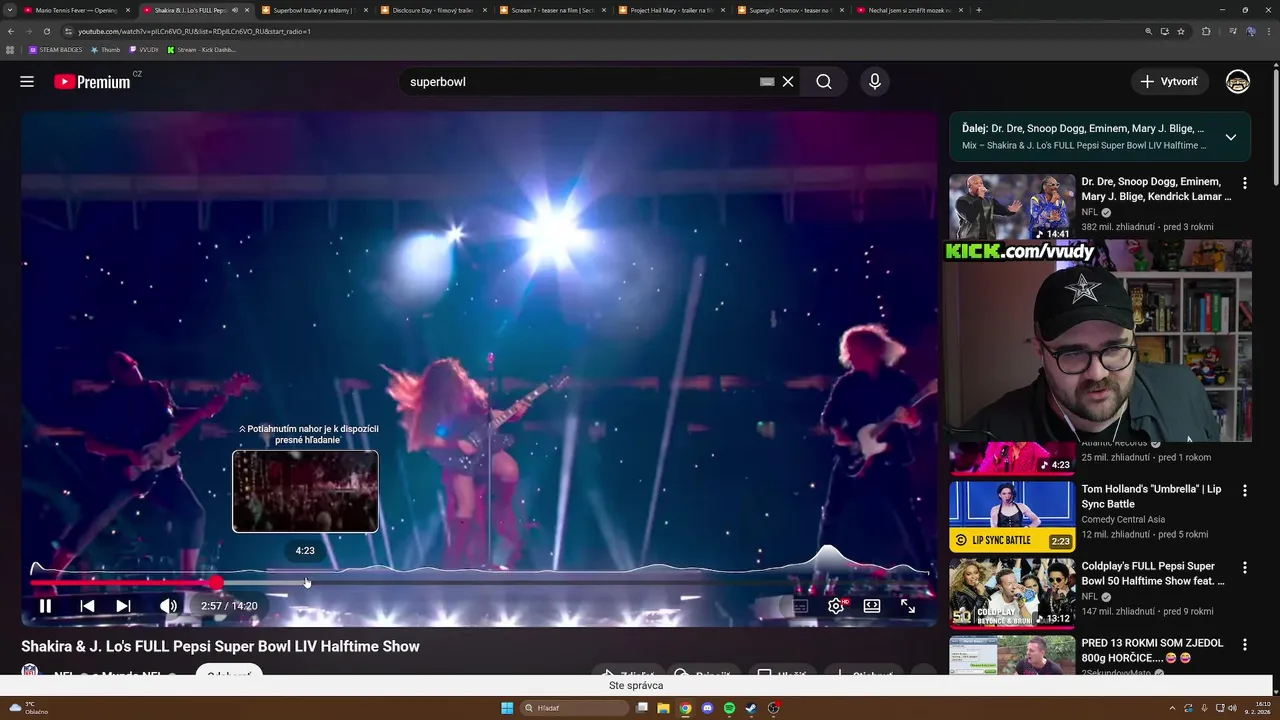The width and height of the screenshot is (1280, 720).
Task: Open Coldplay's FULL Pepsi Super Bowl title
Action: point(1153,573)
